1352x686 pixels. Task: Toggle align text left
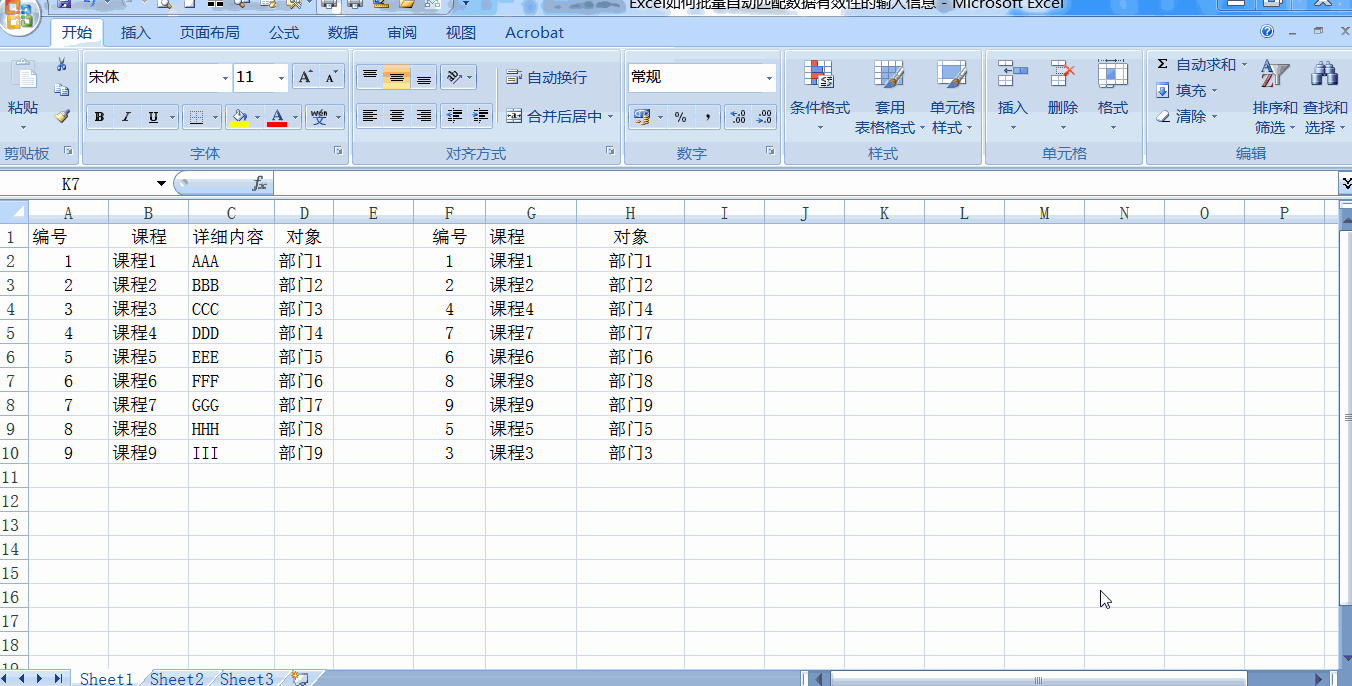pos(370,116)
